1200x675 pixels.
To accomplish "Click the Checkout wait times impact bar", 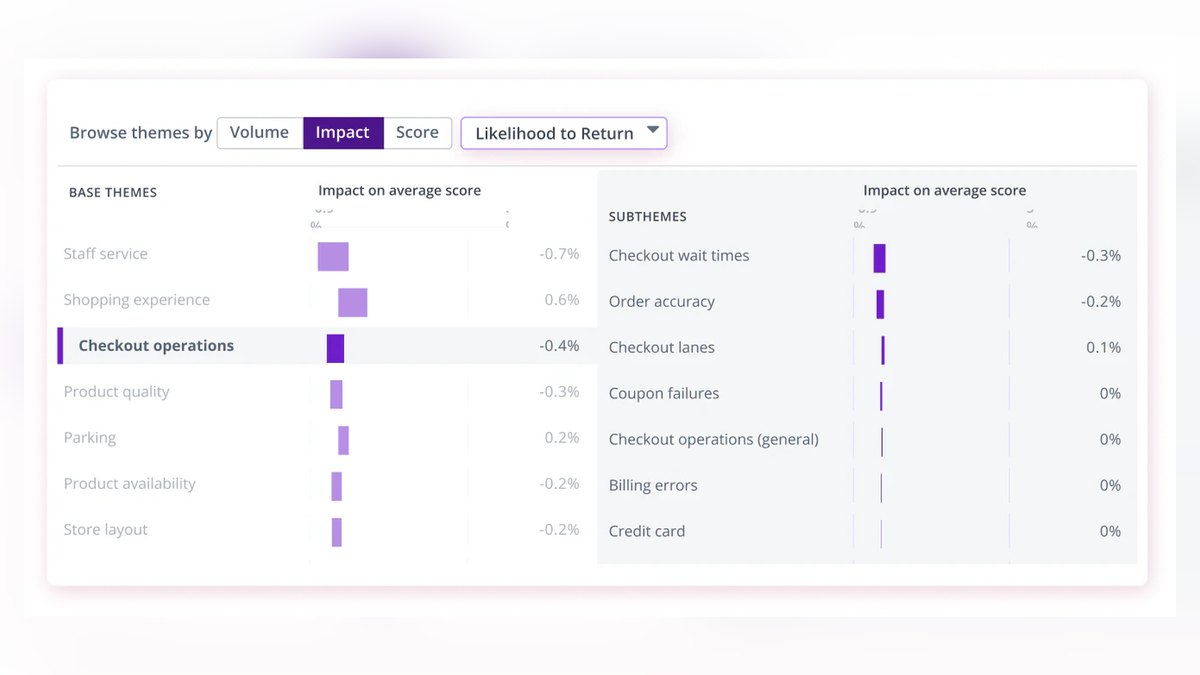I will coord(879,258).
